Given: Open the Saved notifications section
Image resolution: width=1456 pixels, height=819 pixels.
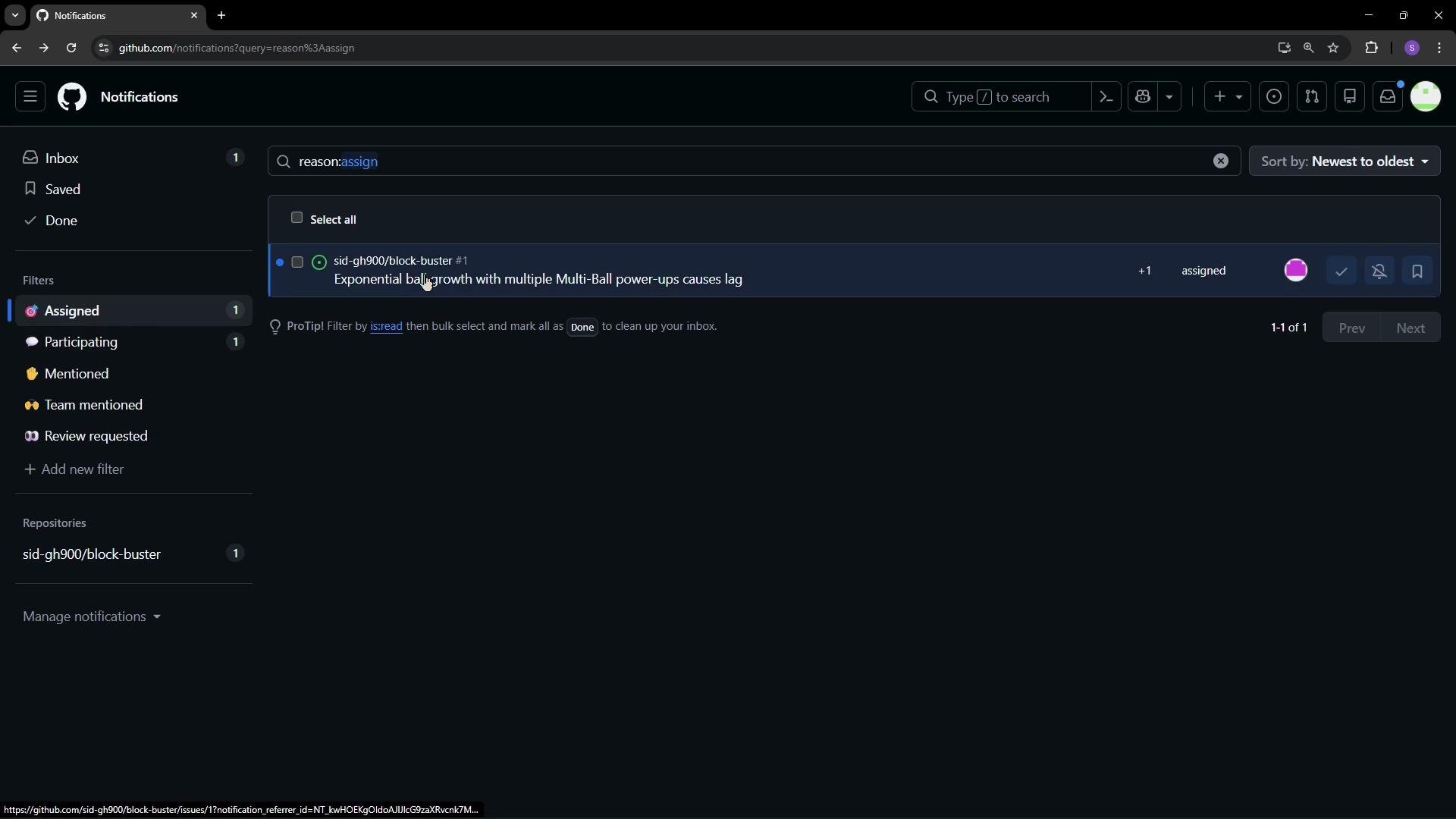Looking at the screenshot, I should (133, 189).
